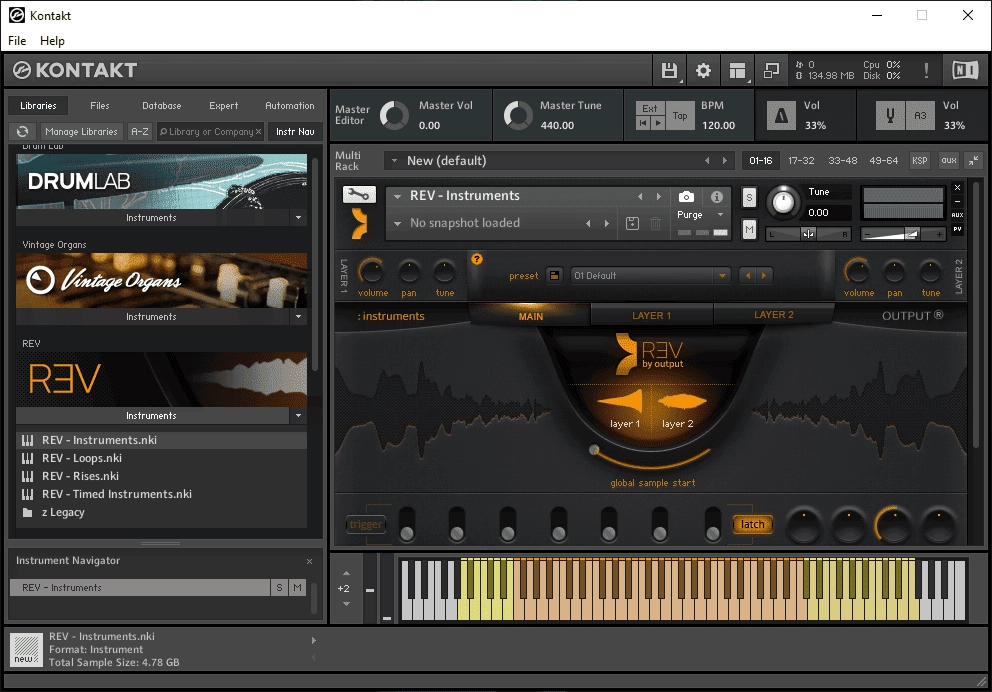The width and height of the screenshot is (992, 692).
Task: Select the layer 1 reversed waveform icon
Action: [x=621, y=402]
